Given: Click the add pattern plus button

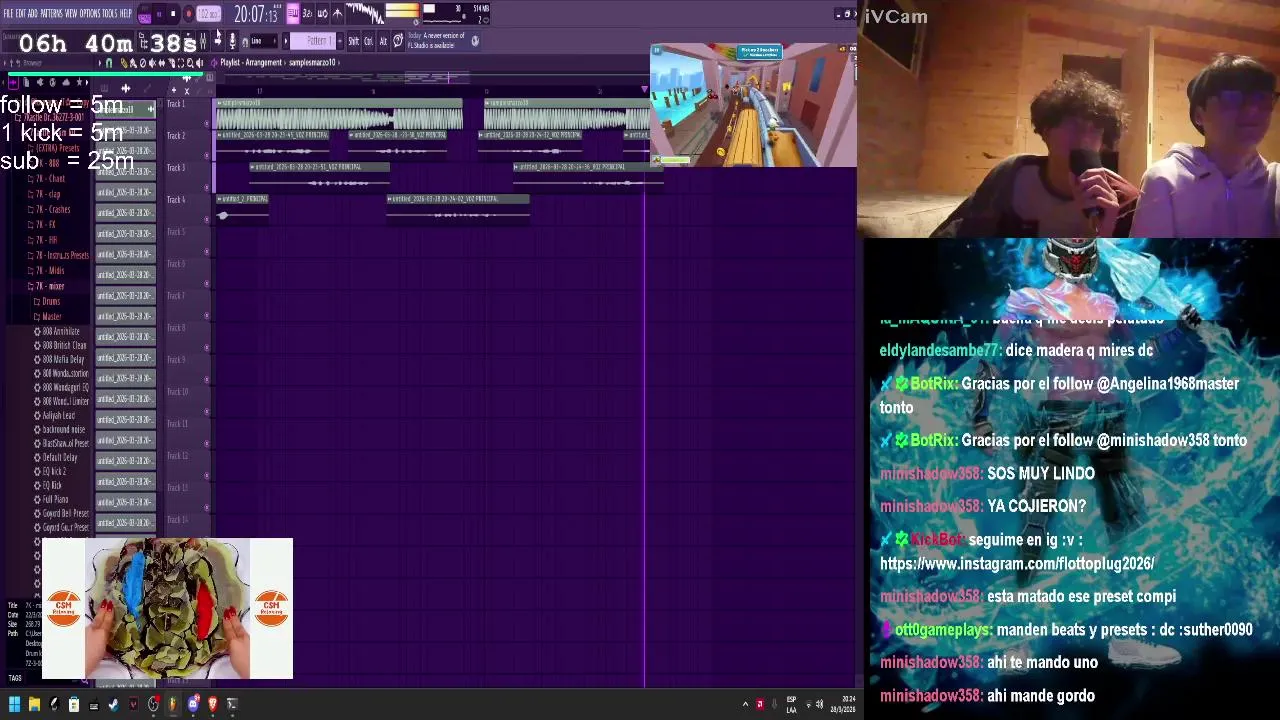Looking at the screenshot, I should click(x=340, y=40).
